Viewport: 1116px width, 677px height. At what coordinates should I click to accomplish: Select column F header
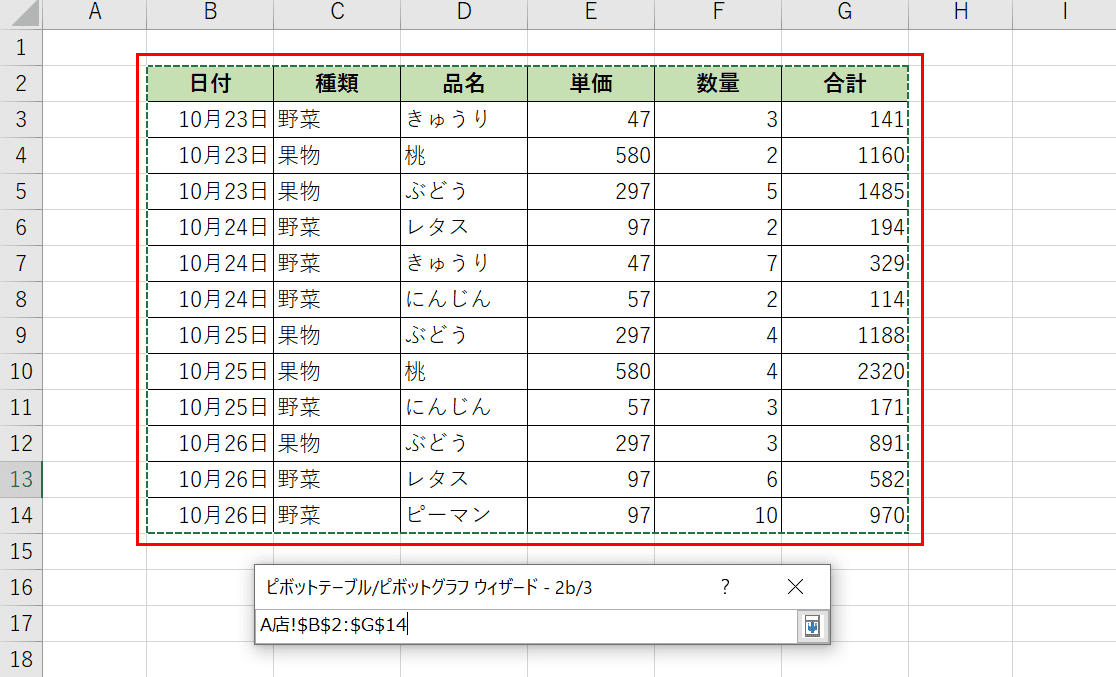(x=718, y=14)
